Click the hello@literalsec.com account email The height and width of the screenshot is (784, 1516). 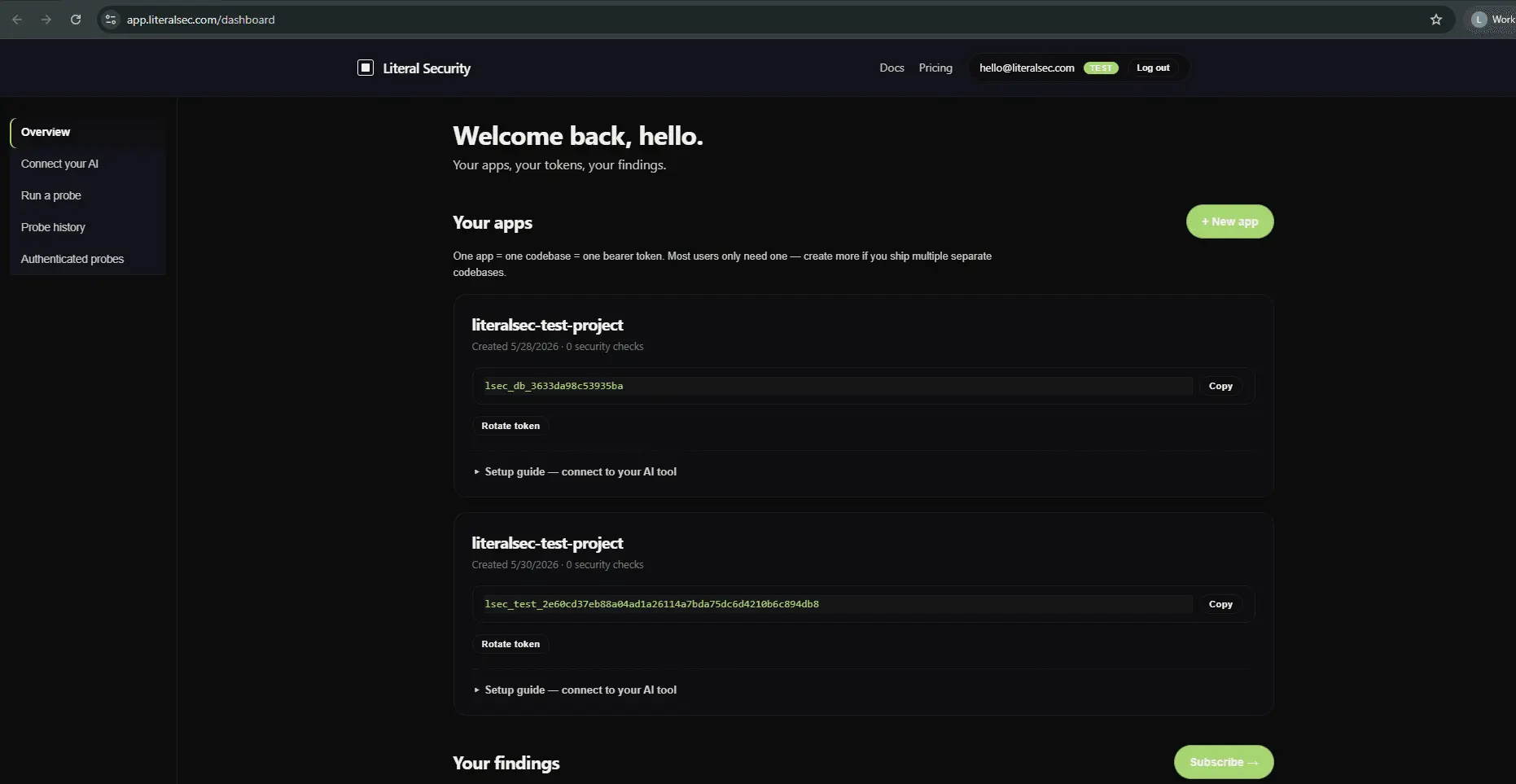point(1027,68)
